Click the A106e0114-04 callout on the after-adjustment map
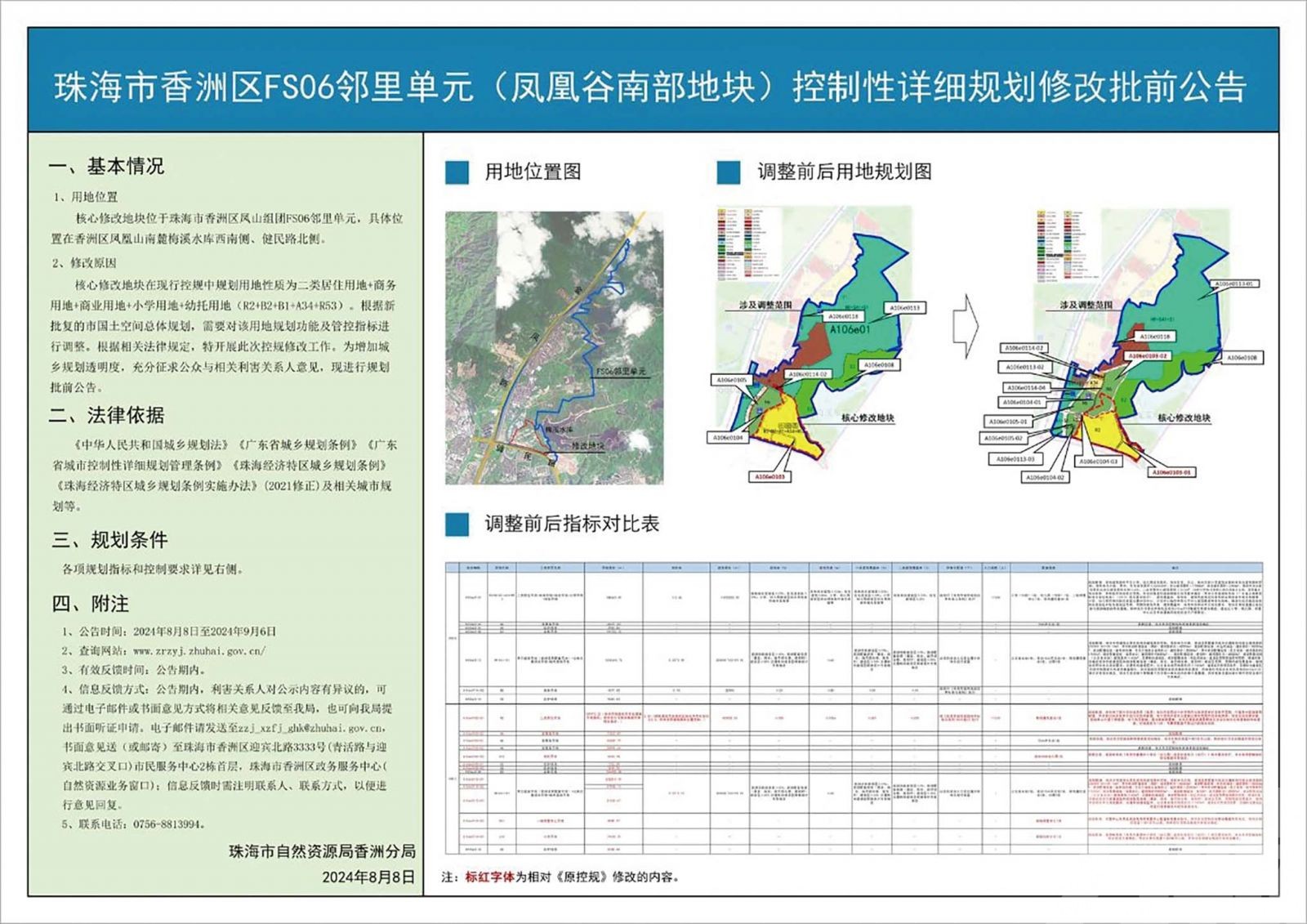Screen dimensions: 1307x924 click(x=1026, y=388)
